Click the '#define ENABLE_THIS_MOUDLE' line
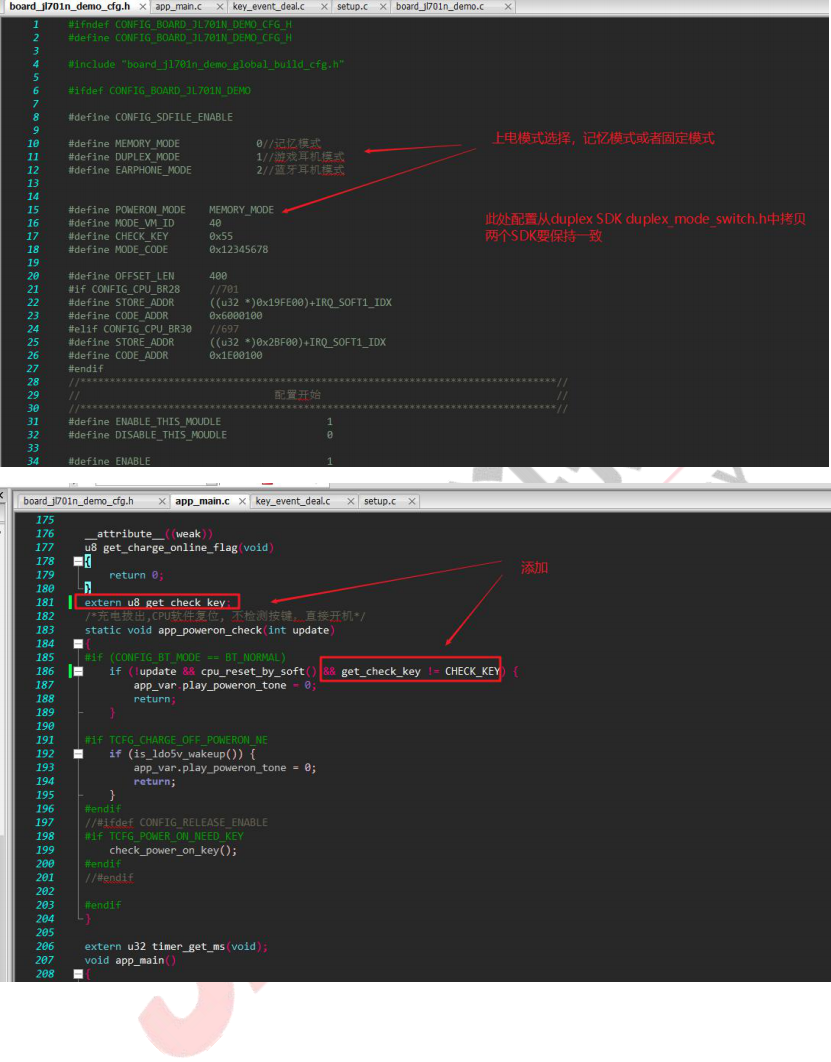The image size is (831, 1062). (x=200, y=421)
